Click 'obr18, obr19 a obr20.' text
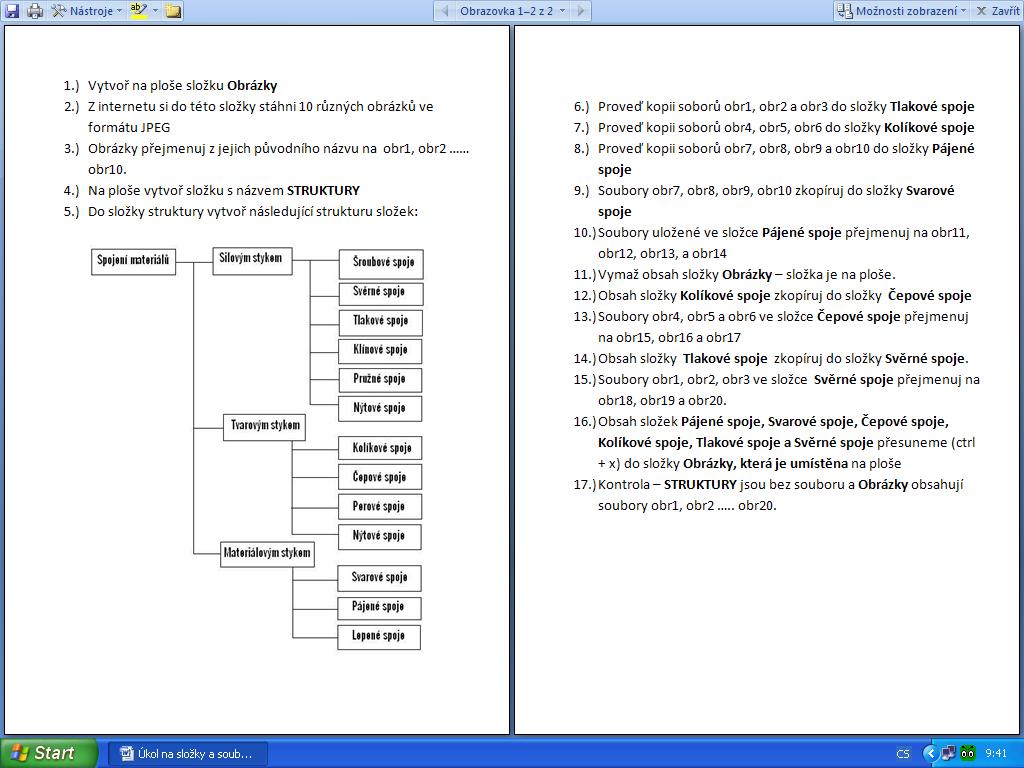 (x=662, y=400)
